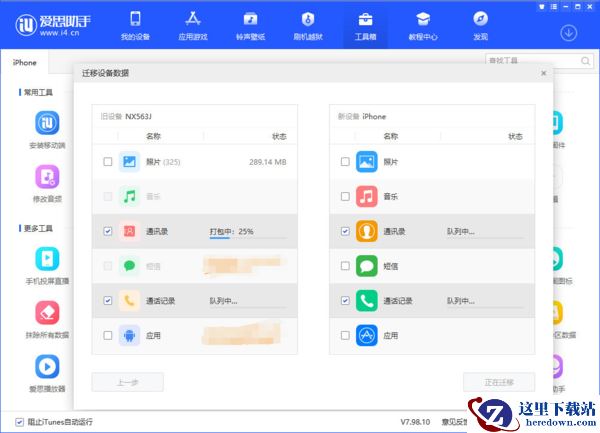Open the 教程中心 tutorial center tab

click(423, 25)
